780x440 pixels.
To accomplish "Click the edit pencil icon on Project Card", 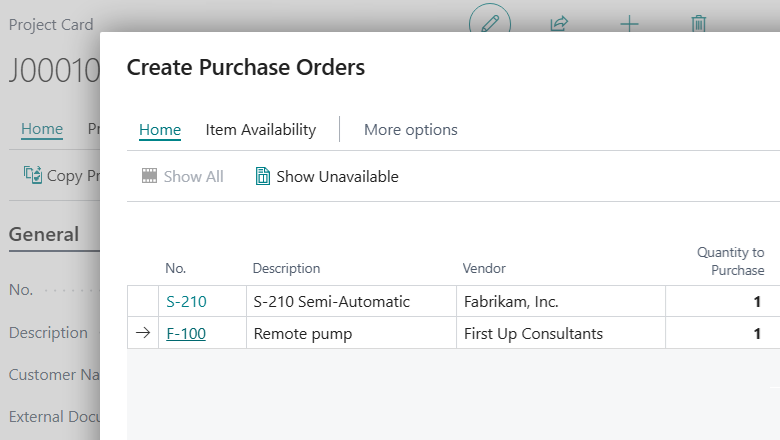I will pos(490,23).
